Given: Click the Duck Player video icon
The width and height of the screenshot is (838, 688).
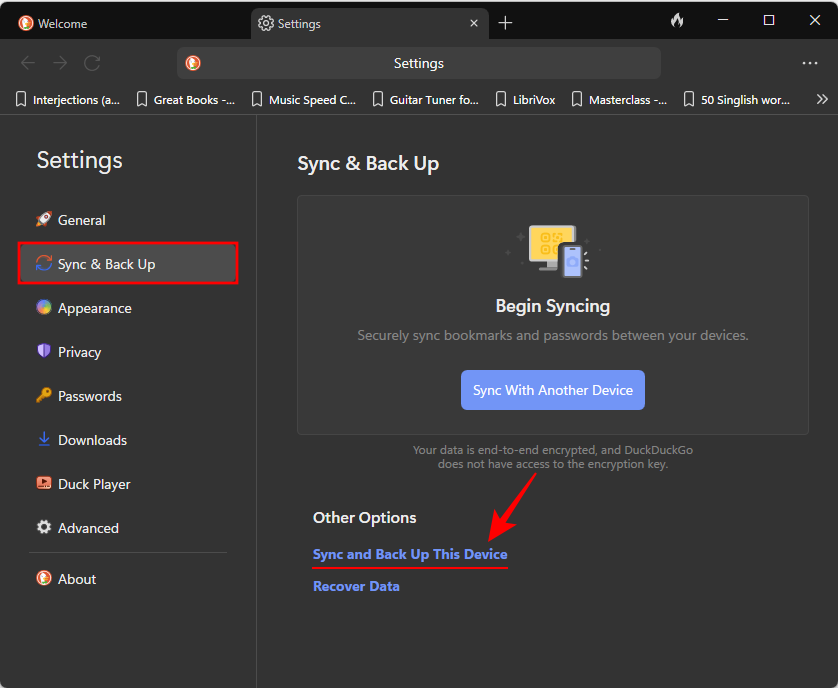Looking at the screenshot, I should (x=44, y=483).
